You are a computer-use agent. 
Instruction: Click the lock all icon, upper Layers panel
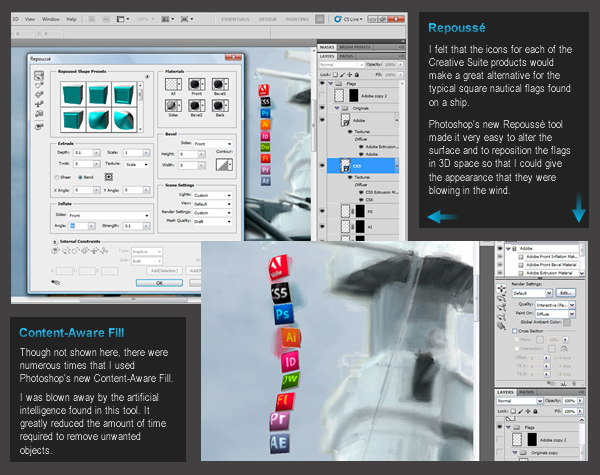[357, 75]
